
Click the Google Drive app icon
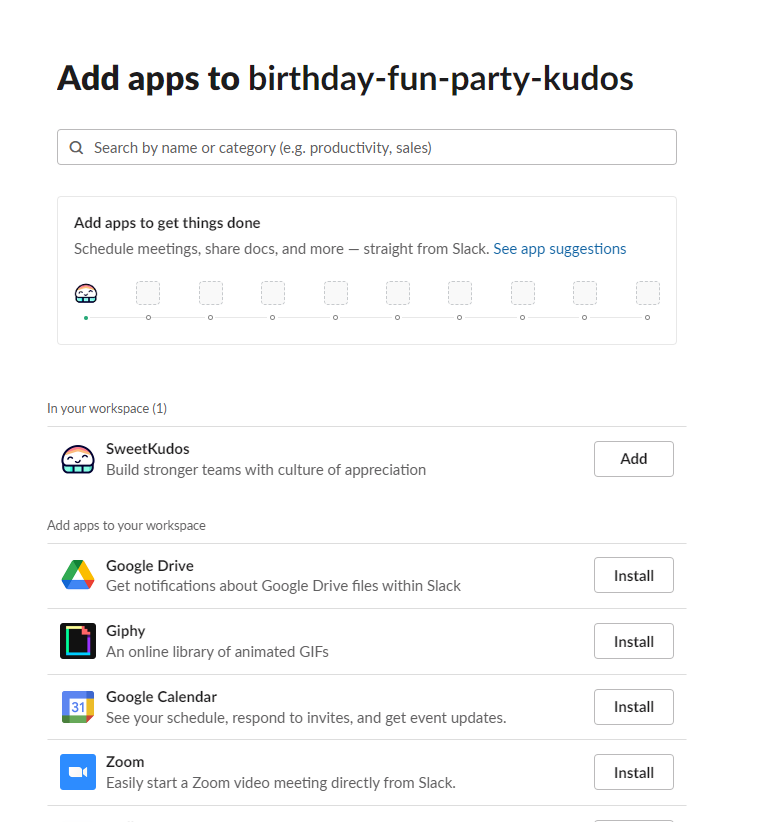click(78, 575)
